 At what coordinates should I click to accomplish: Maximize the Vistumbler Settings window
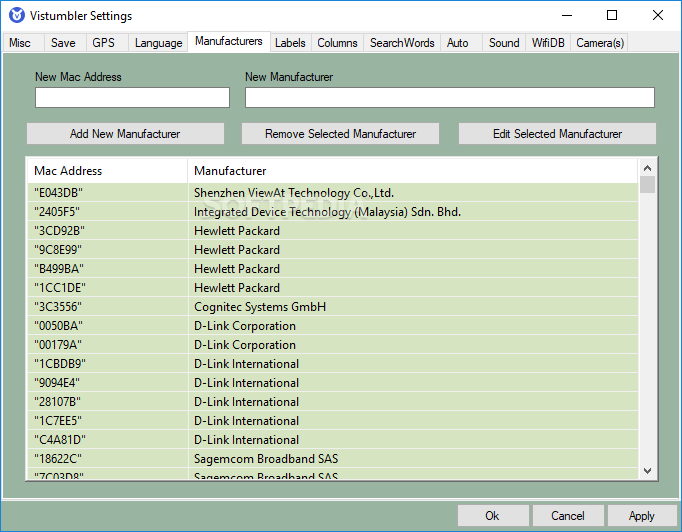(x=612, y=15)
